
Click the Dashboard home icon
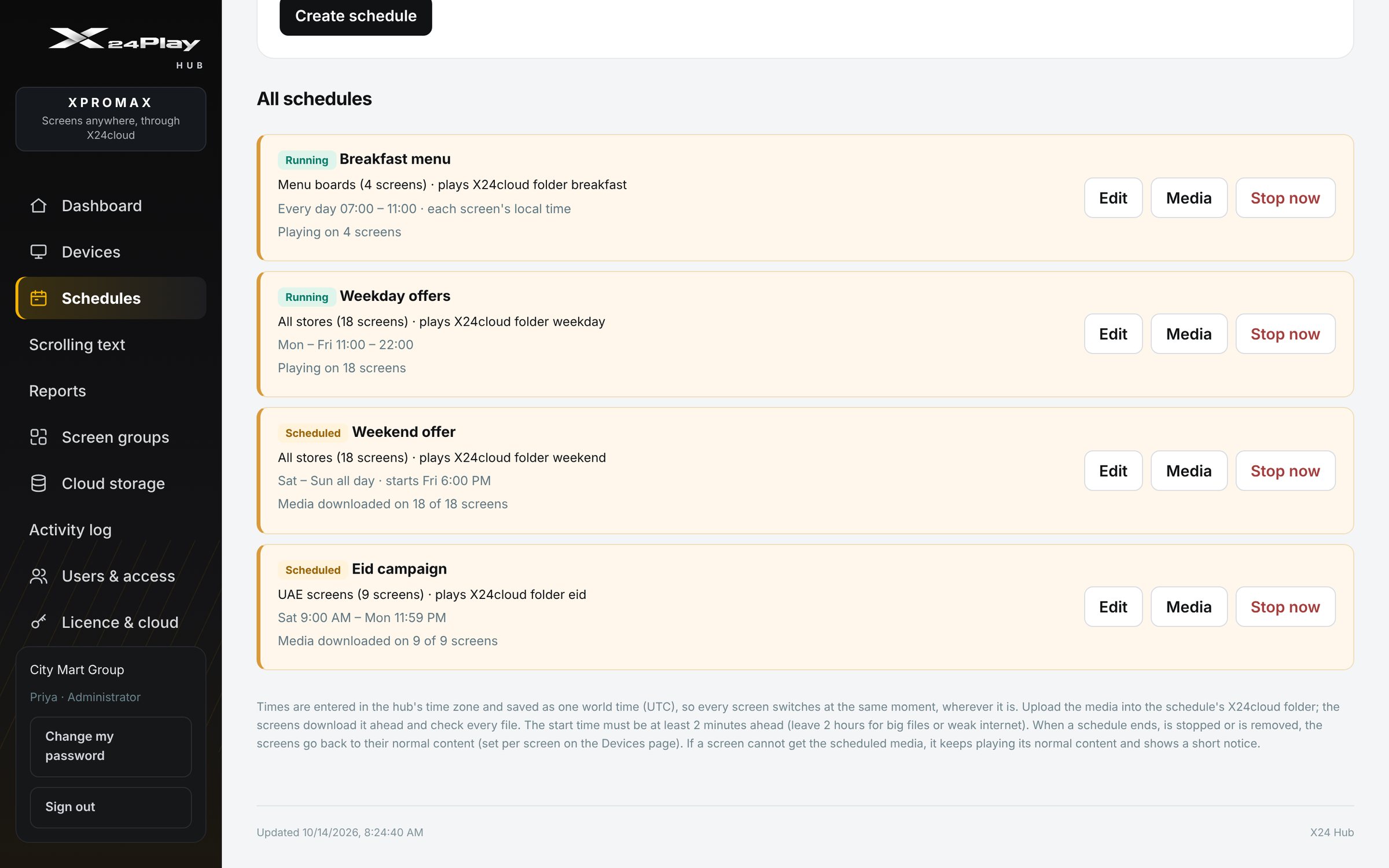(38, 205)
